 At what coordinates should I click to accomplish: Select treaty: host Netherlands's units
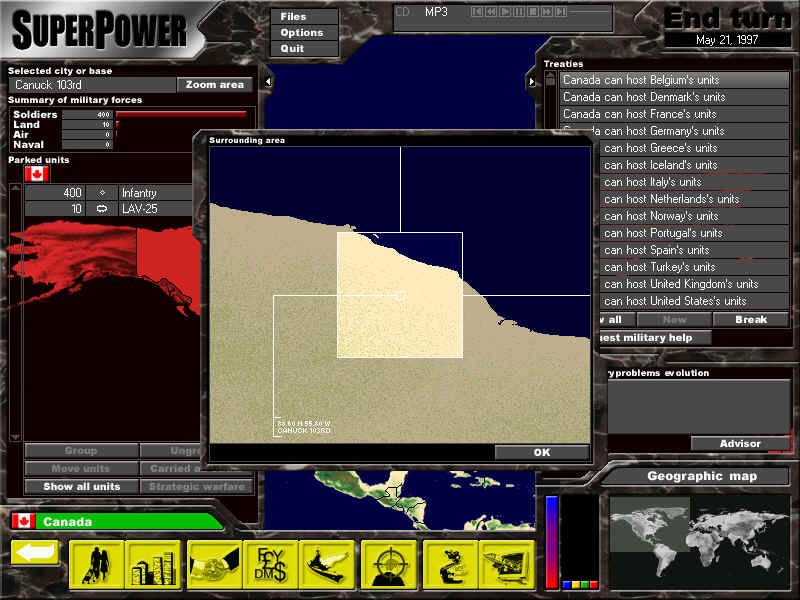(x=694, y=199)
